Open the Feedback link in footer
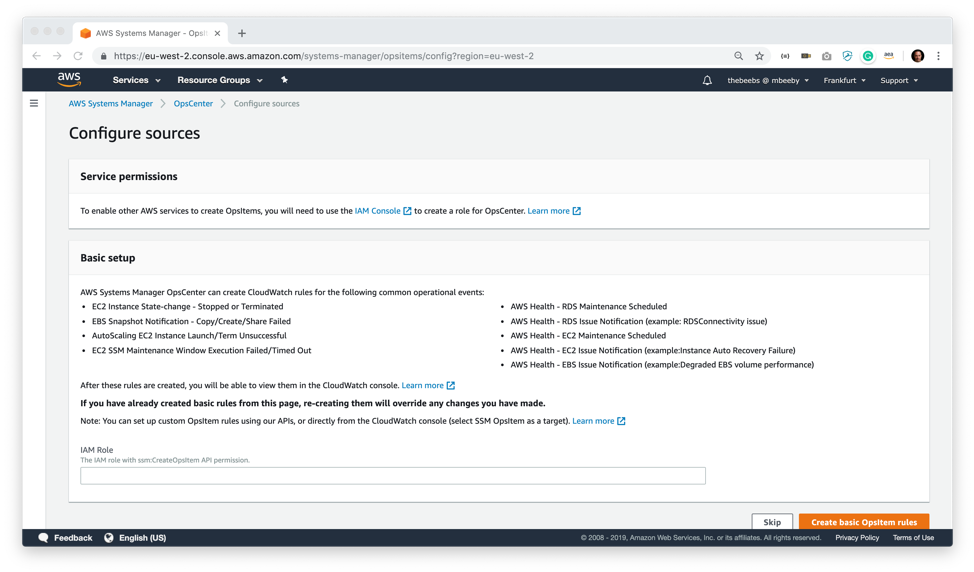The height and width of the screenshot is (572, 974). [73, 538]
